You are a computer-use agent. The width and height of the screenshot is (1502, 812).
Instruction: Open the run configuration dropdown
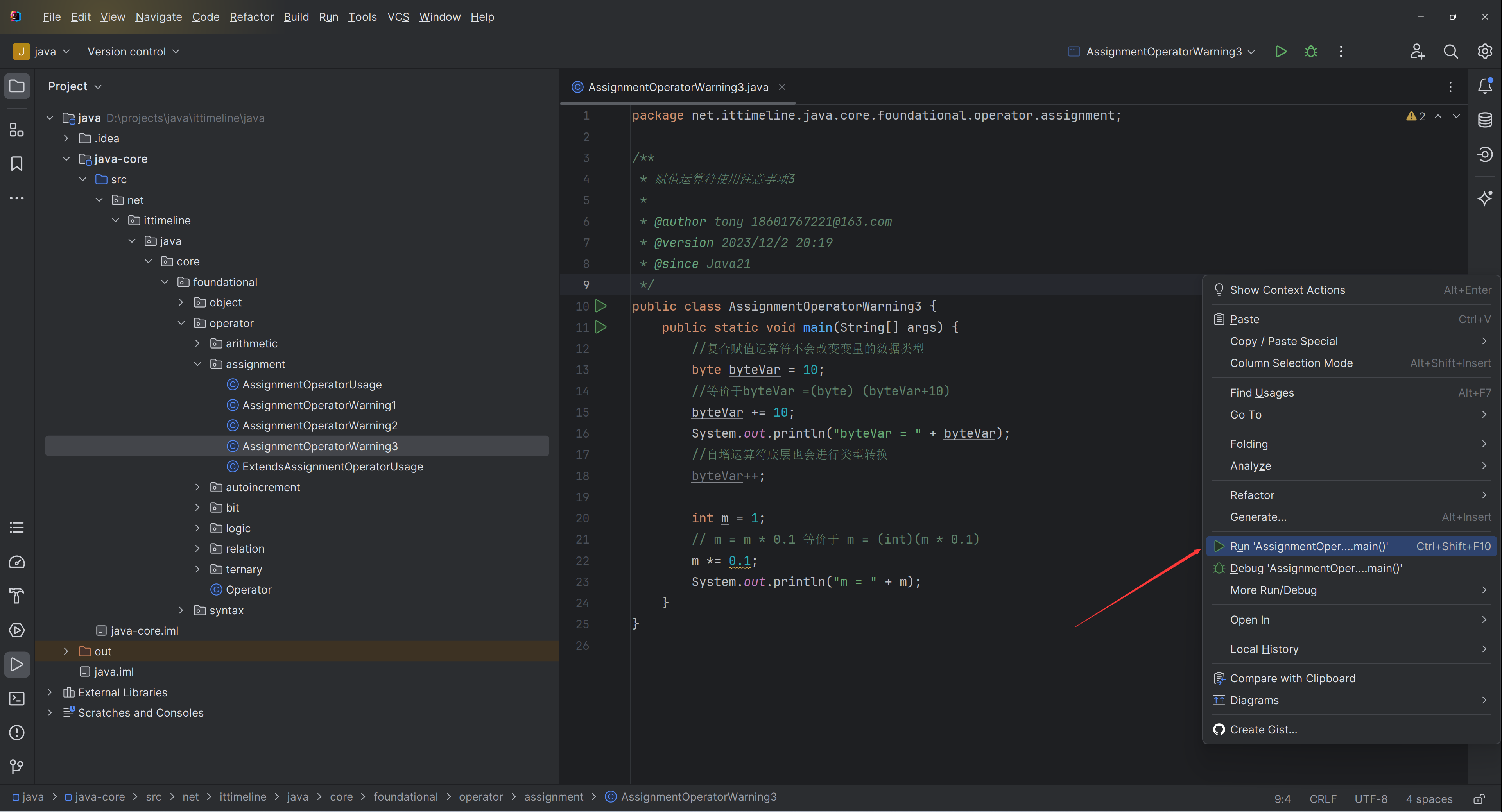tap(1161, 51)
